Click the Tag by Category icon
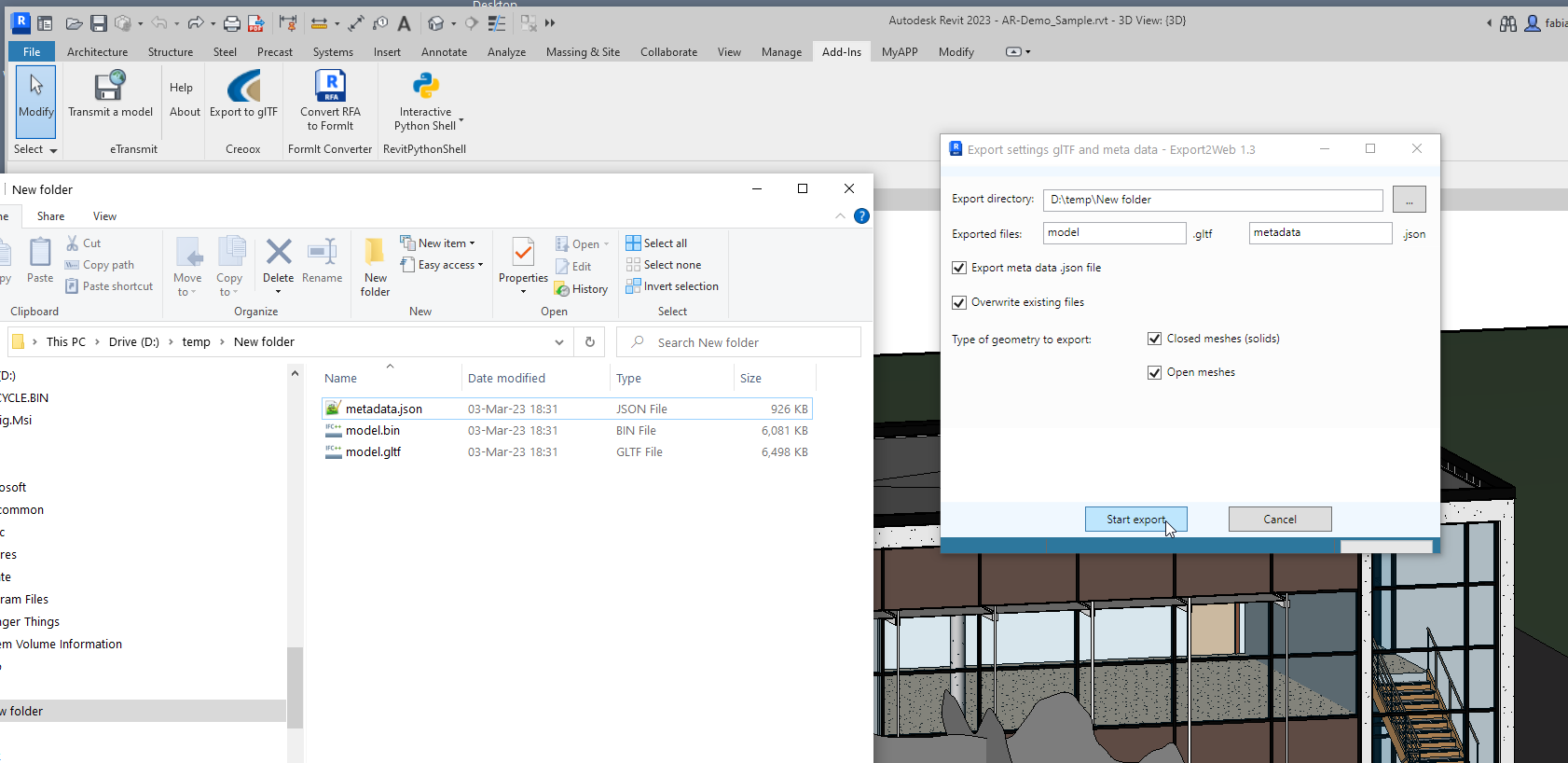This screenshot has width=1568, height=763. tap(380, 23)
